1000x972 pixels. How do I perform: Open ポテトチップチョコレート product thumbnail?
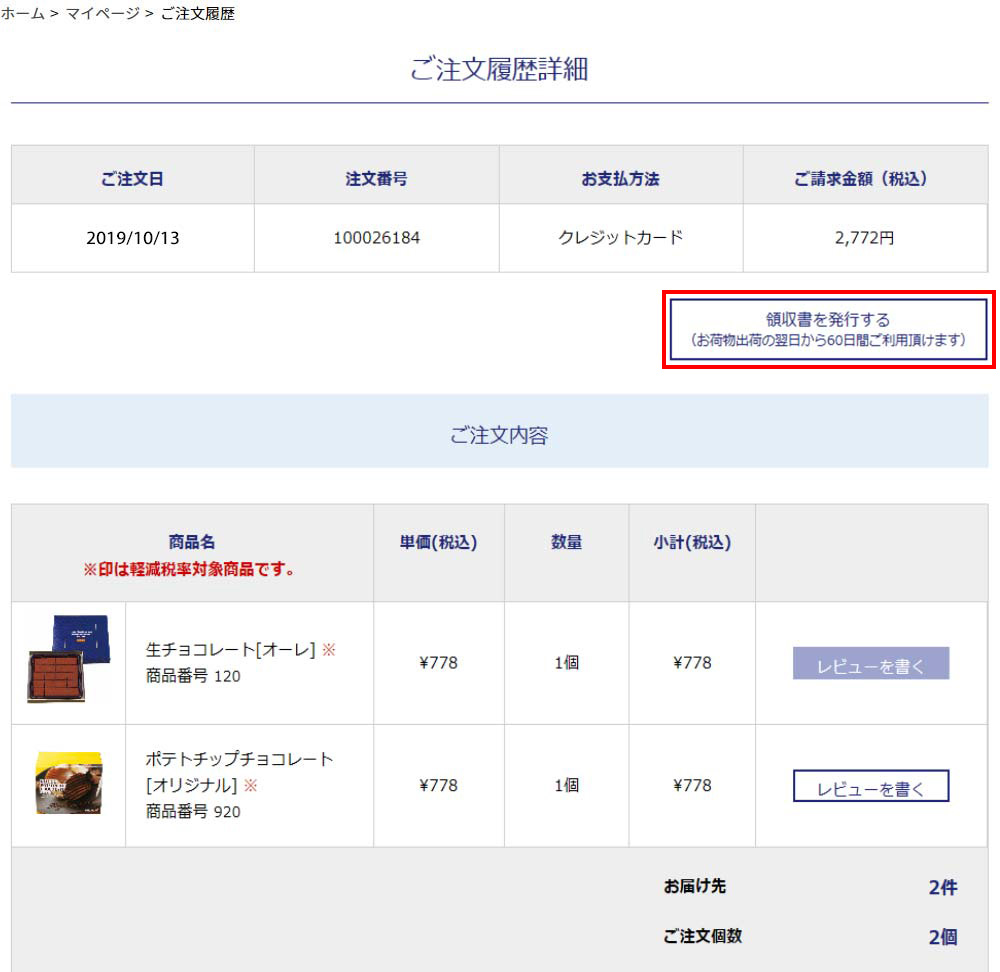(68, 783)
